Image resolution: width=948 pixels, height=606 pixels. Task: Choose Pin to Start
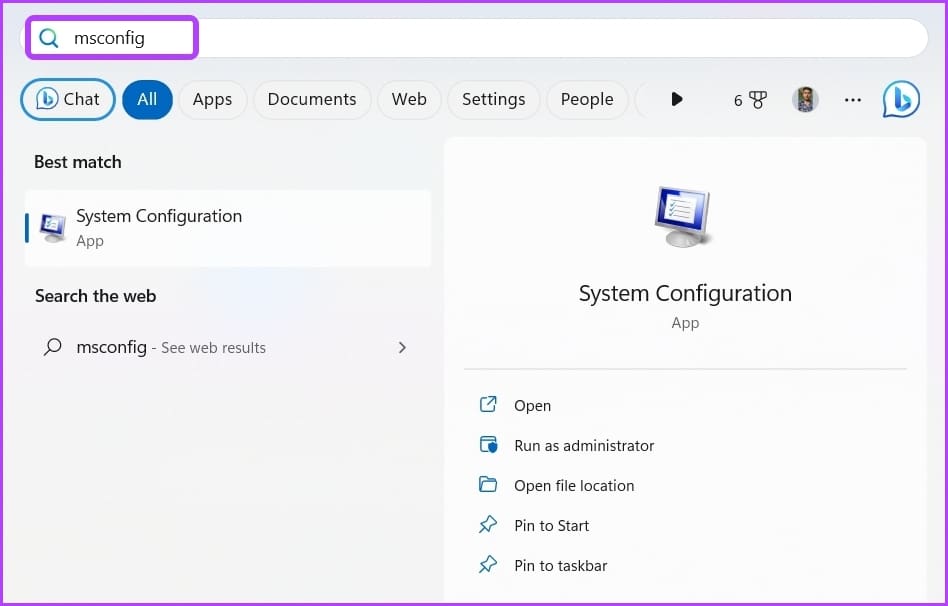(685, 525)
